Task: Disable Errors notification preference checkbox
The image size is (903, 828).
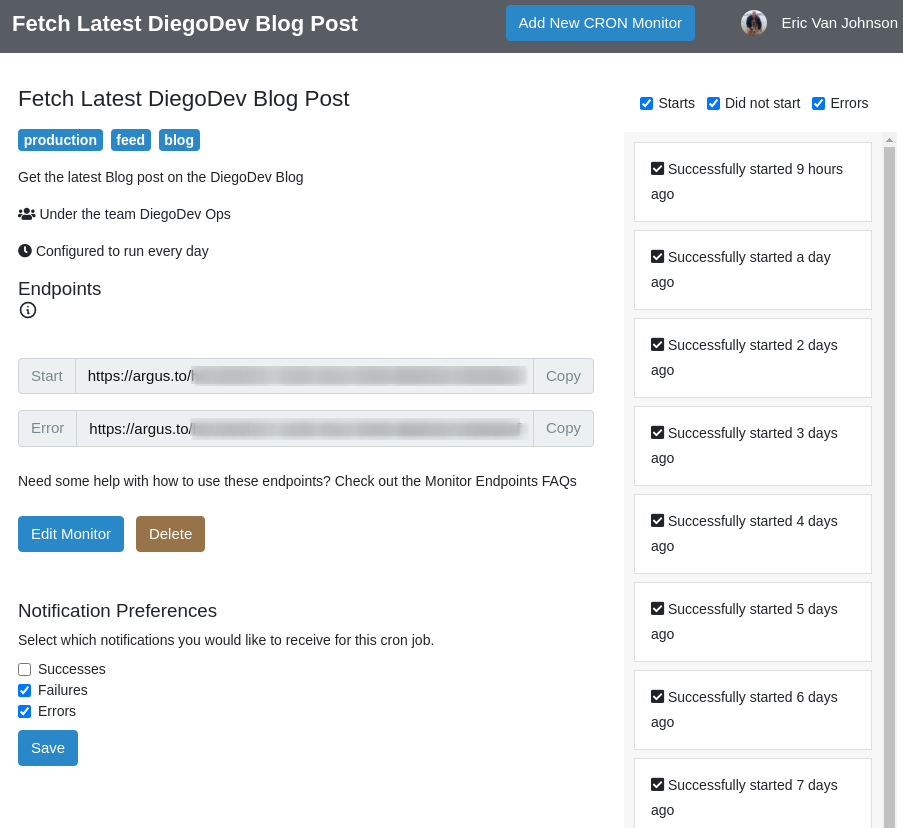Action: [24, 712]
